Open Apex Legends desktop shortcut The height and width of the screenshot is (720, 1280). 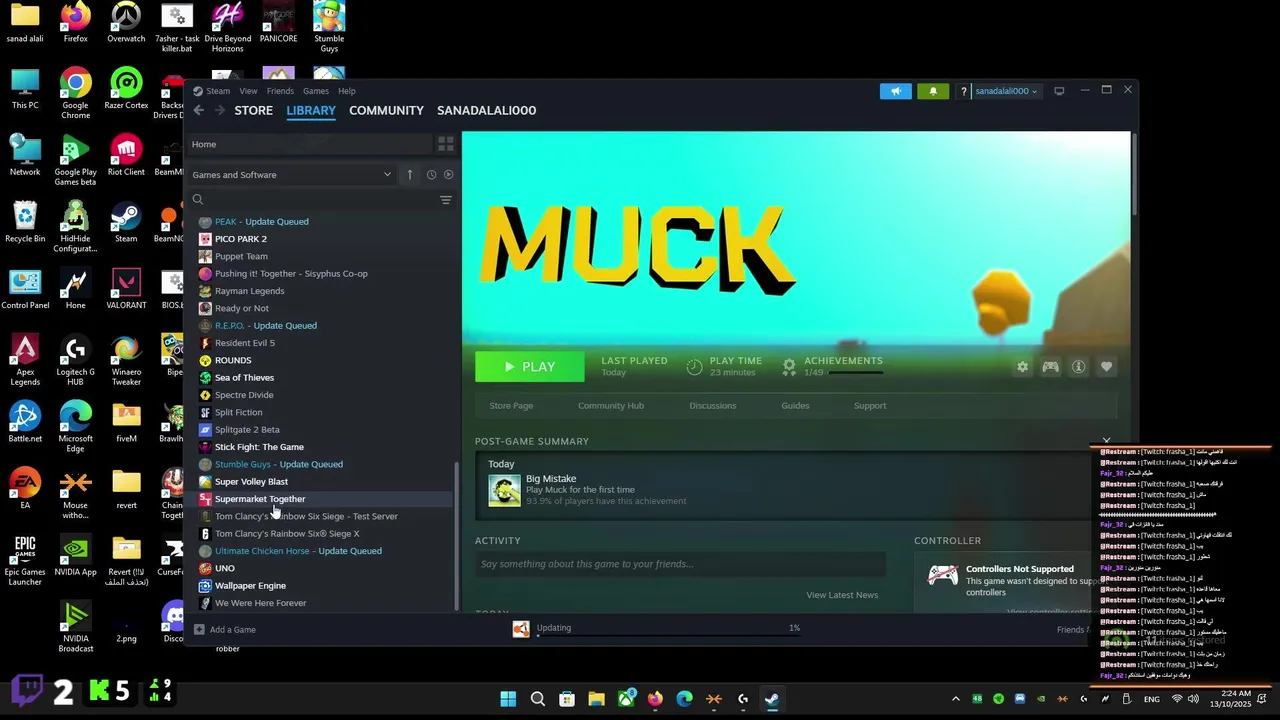coord(25,360)
